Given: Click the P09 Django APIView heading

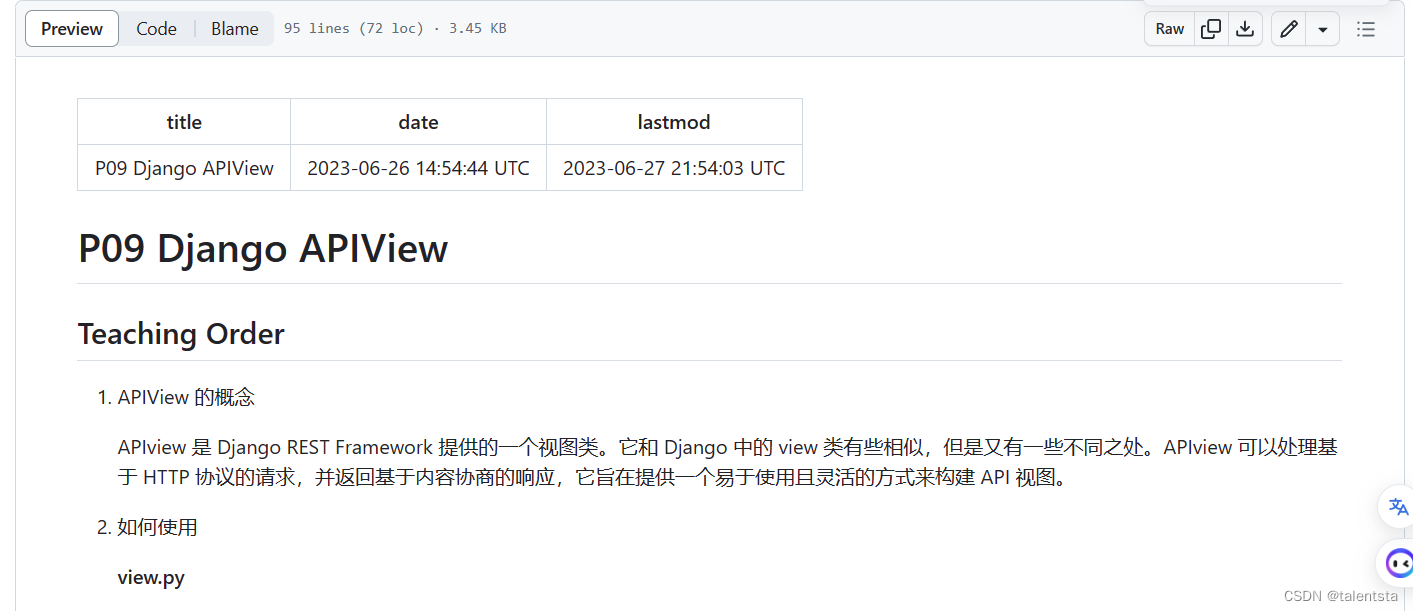Looking at the screenshot, I should click(x=263, y=249).
